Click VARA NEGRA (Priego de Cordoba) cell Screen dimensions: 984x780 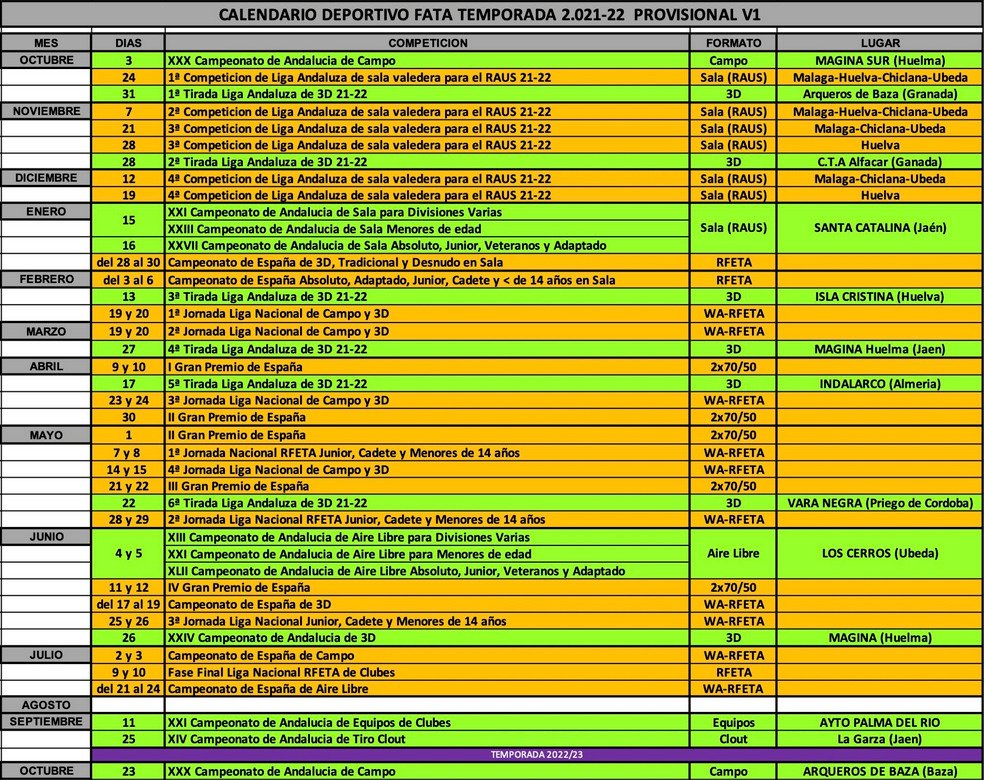(x=879, y=502)
